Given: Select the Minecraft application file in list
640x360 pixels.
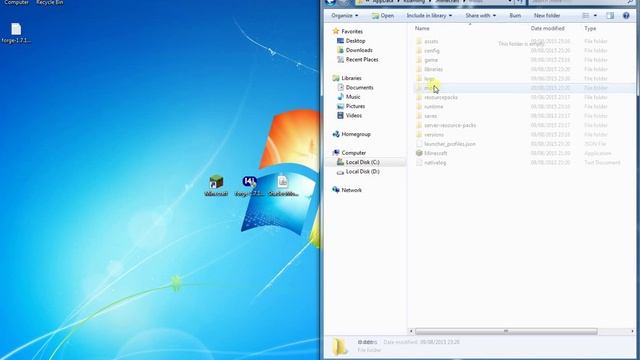Looking at the screenshot, I should 436,153.
